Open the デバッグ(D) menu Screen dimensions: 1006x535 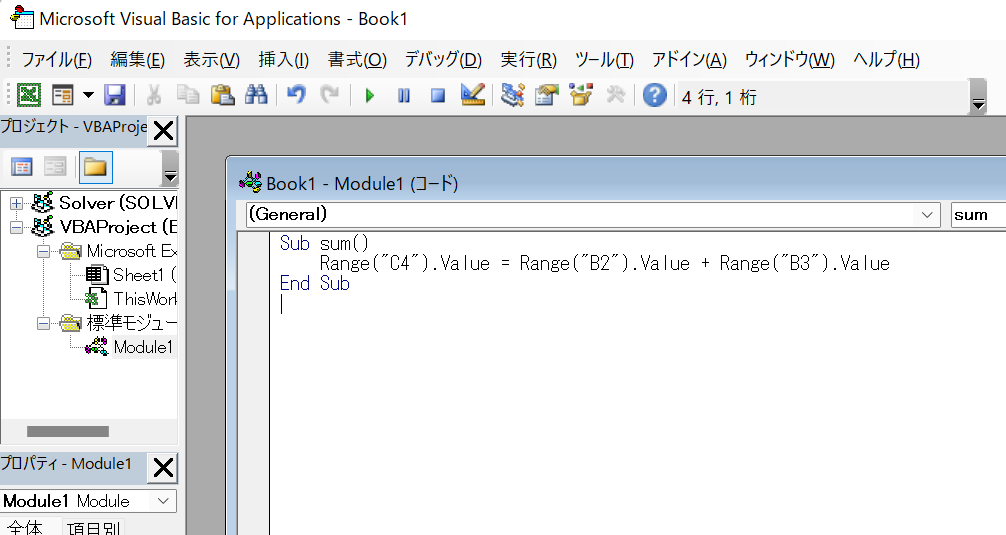[x=443, y=60]
